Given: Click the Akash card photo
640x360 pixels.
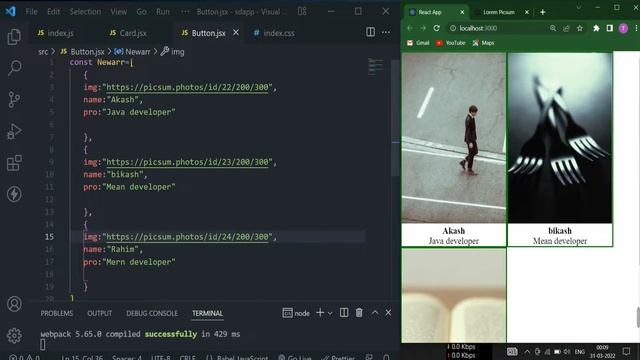Looking at the screenshot, I should 453,138.
